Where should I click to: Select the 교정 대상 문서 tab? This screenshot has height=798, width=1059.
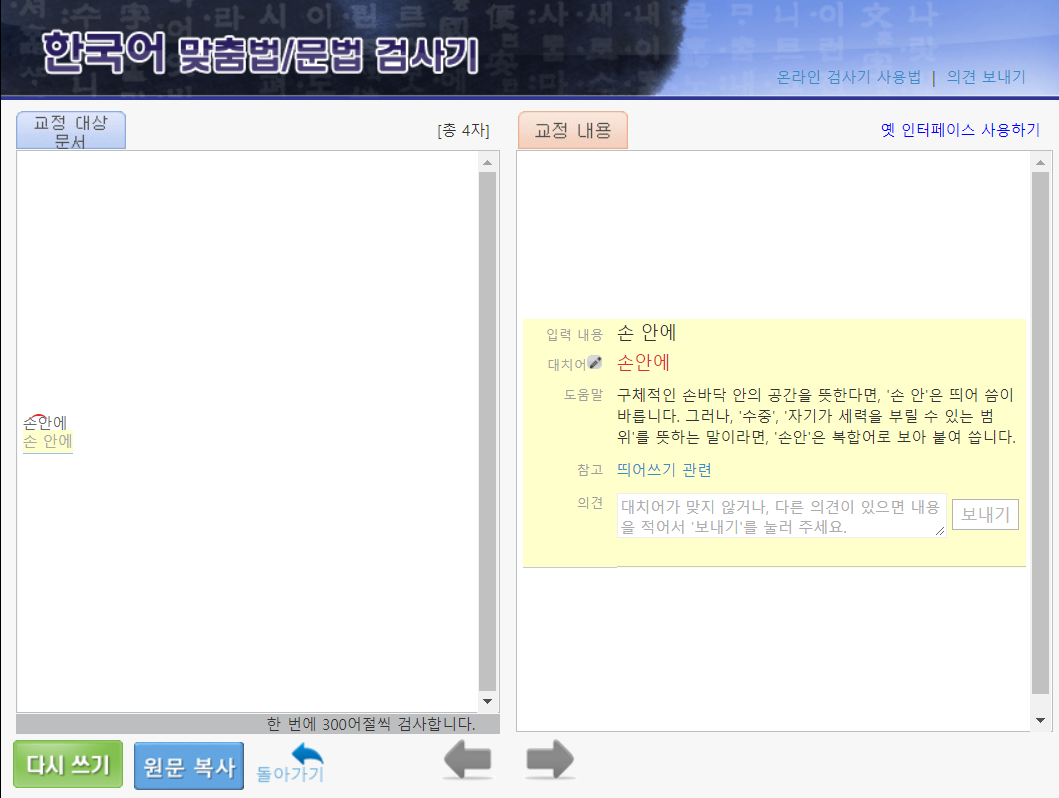[71, 130]
